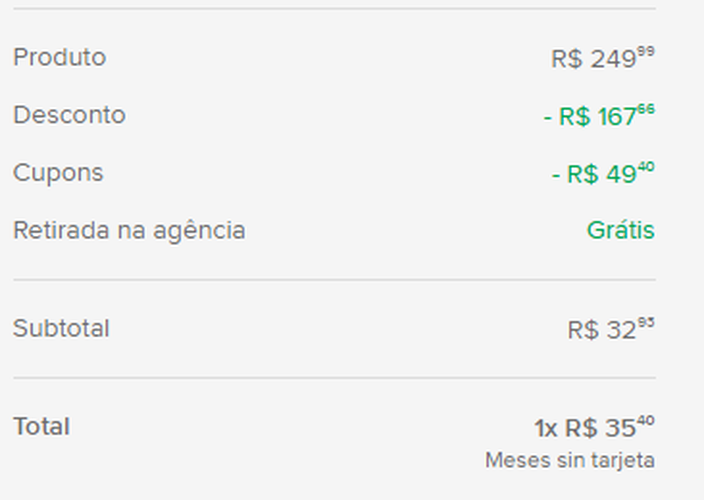Click the divider line above Subtotal
The width and height of the screenshot is (704, 500).
[x=334, y=280]
